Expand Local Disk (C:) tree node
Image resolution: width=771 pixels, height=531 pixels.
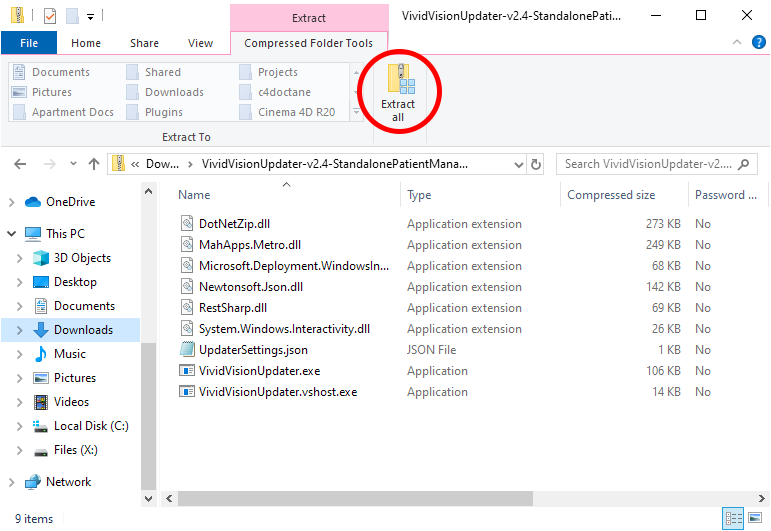(x=20, y=426)
